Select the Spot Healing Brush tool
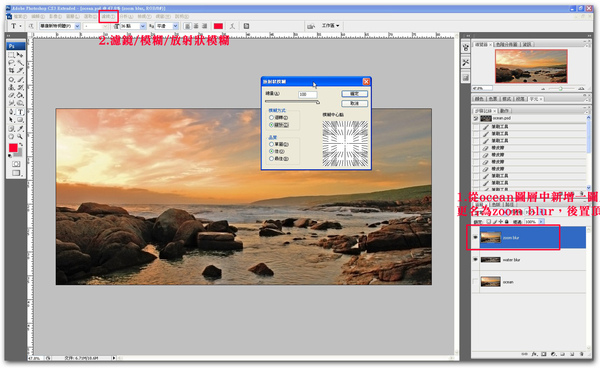The height and width of the screenshot is (368, 600). [11, 79]
